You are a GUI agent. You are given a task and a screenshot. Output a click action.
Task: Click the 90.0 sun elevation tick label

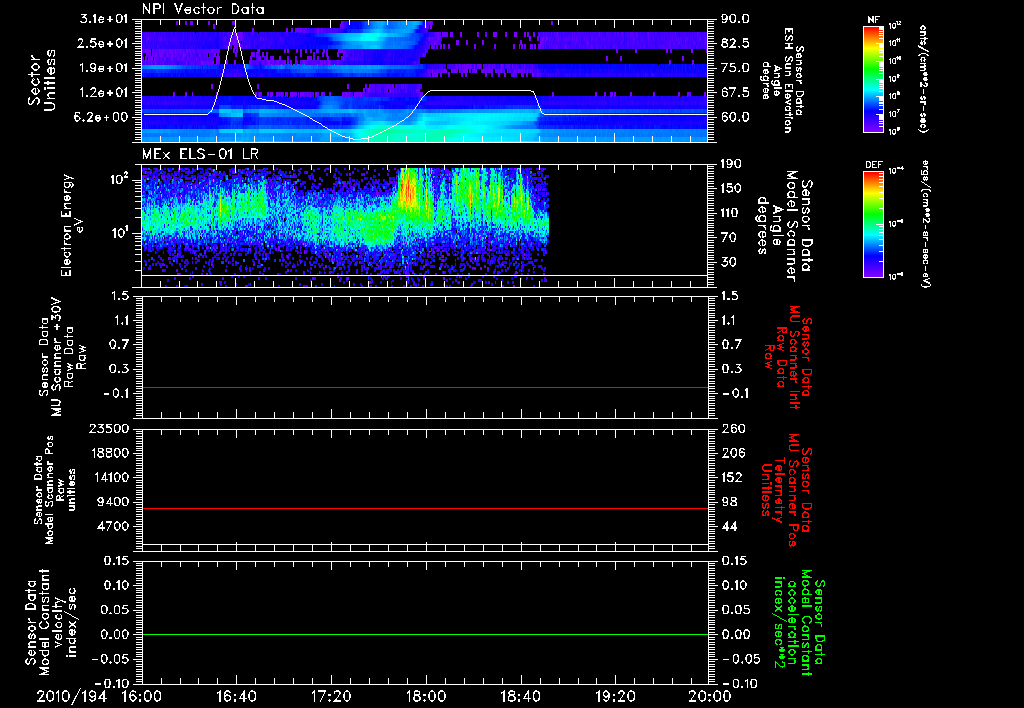[736, 19]
